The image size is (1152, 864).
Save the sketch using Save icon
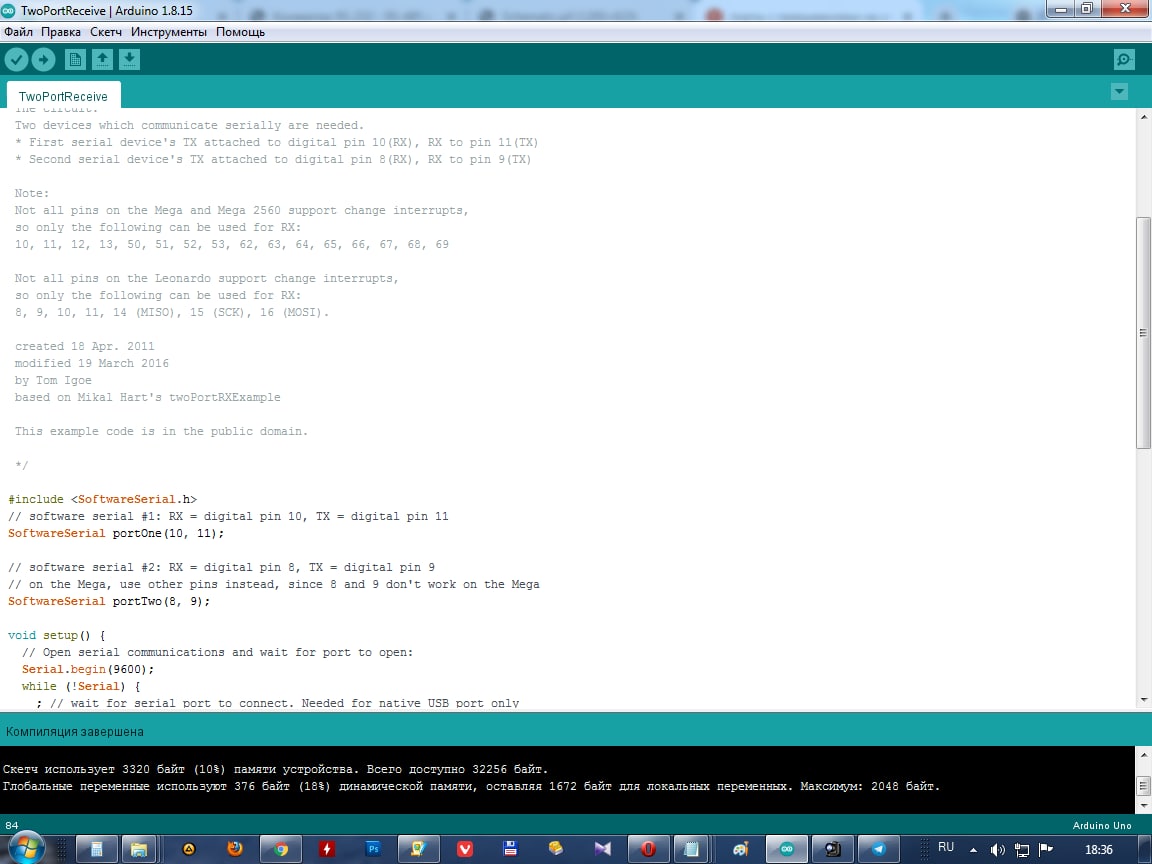tap(129, 60)
